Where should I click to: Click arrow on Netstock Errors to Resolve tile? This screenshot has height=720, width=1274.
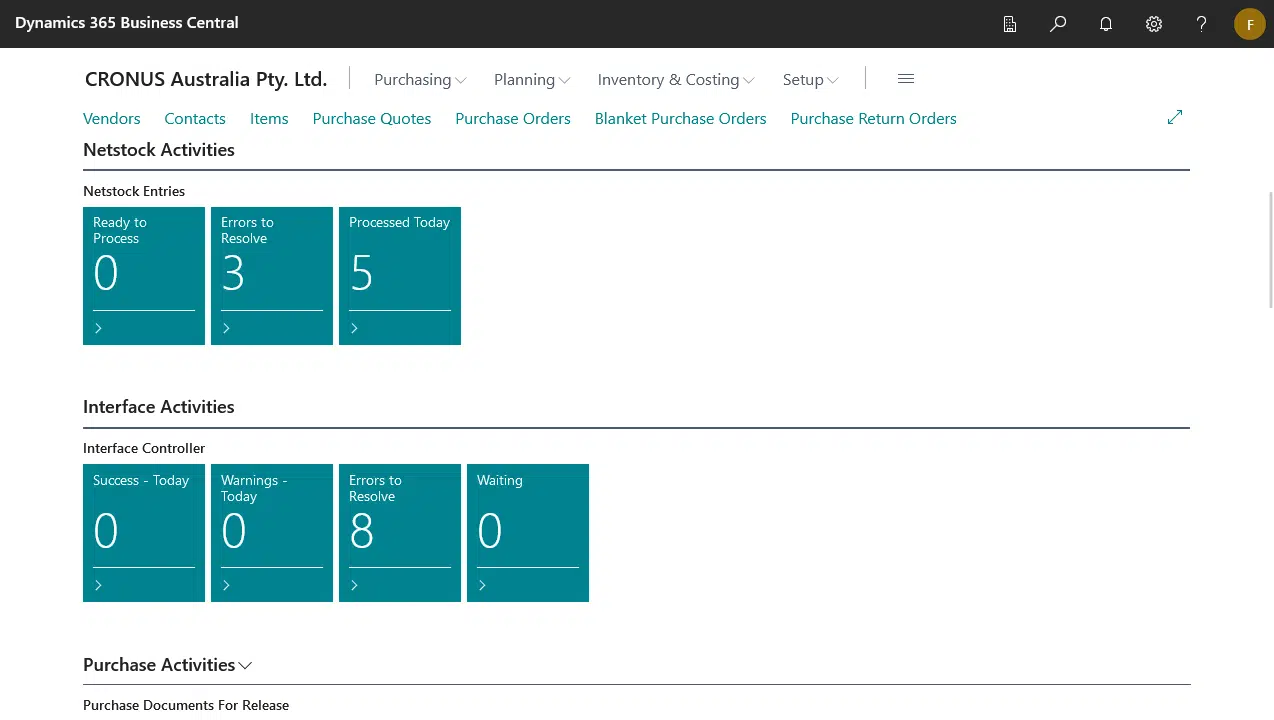226,328
